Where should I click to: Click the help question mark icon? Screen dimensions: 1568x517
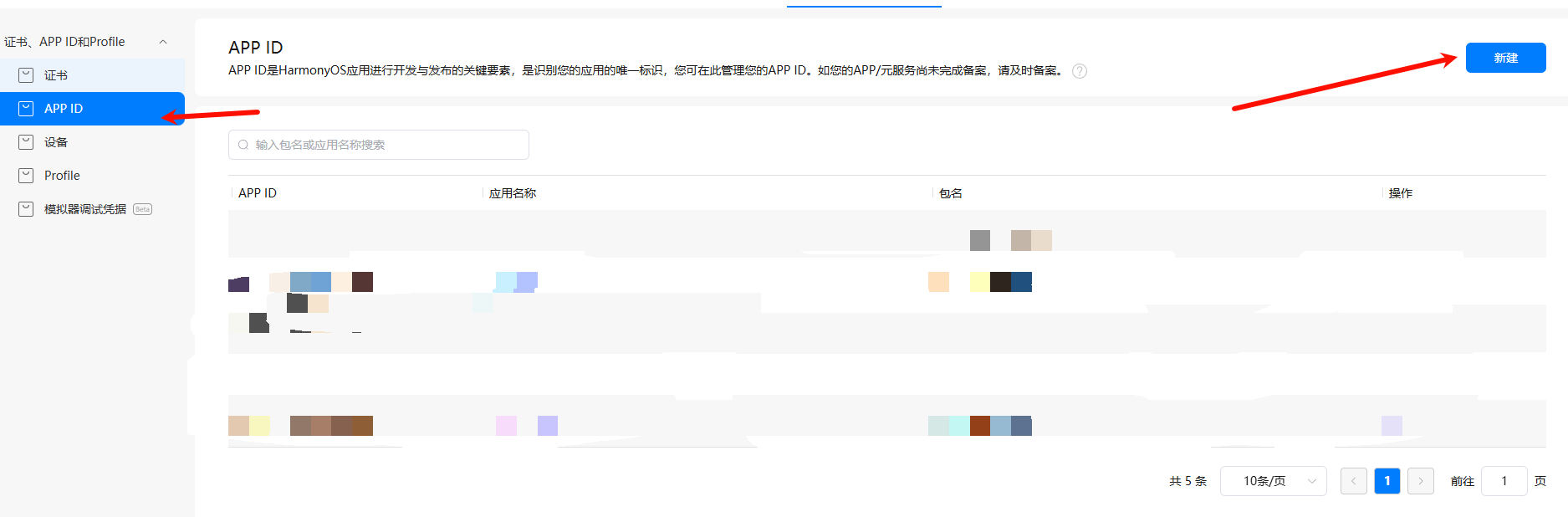[1080, 71]
